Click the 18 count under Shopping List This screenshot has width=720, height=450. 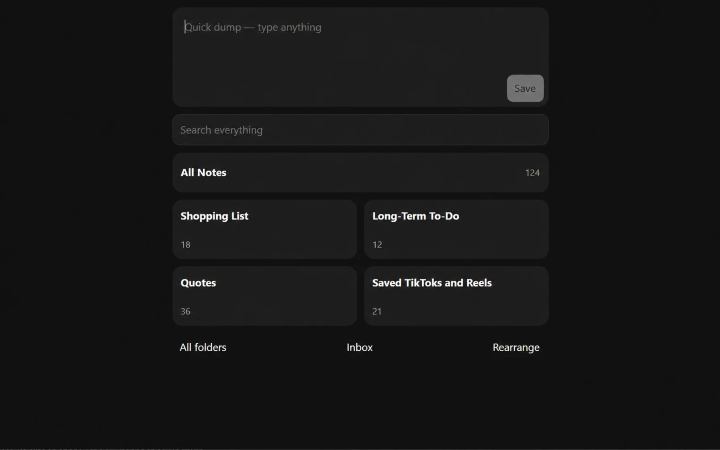tap(186, 245)
